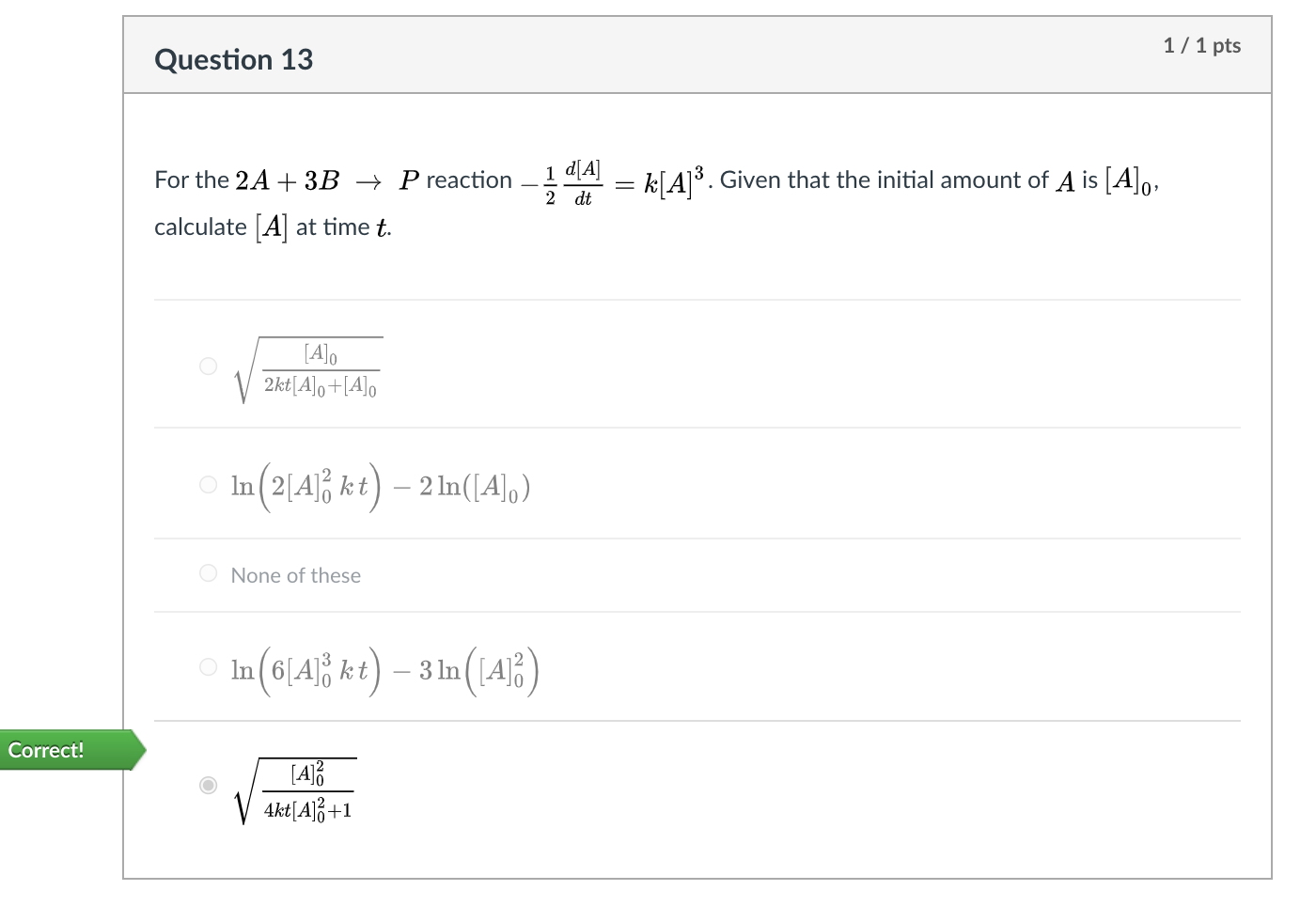The image size is (1316, 906).
Task: Click the "None of these" text label
Action: click(x=296, y=574)
